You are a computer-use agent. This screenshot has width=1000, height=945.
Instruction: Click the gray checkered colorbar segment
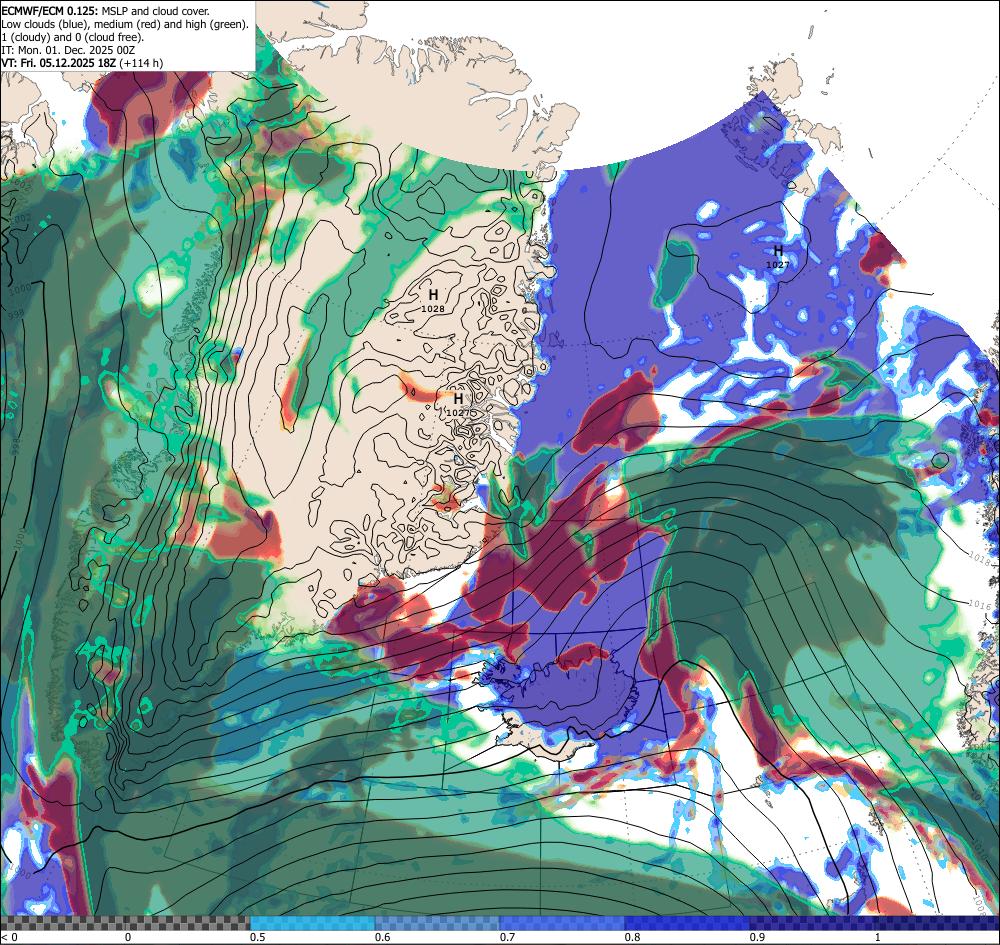[x=125, y=923]
